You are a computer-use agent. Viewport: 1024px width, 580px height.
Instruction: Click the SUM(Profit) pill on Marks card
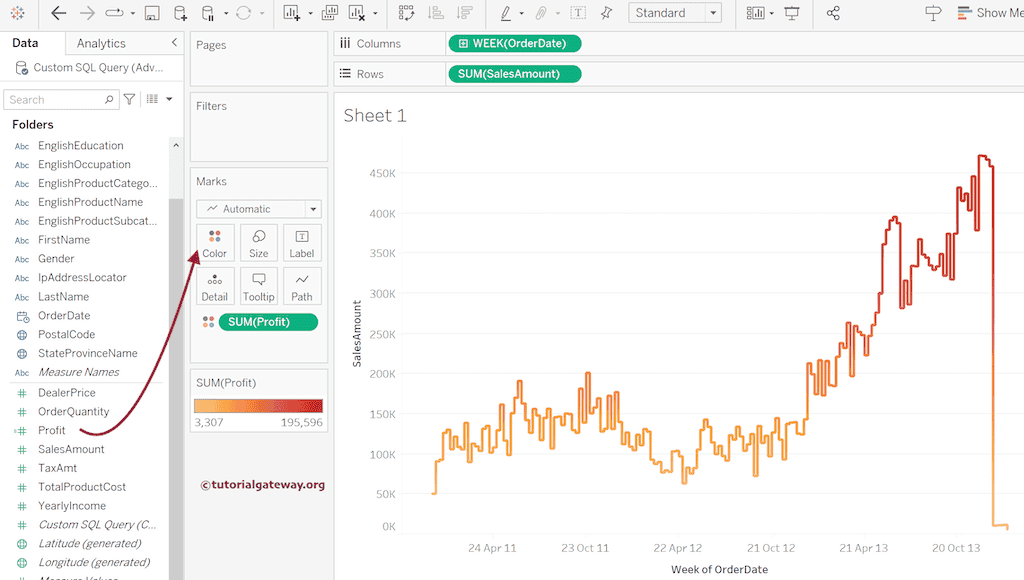click(x=260, y=322)
